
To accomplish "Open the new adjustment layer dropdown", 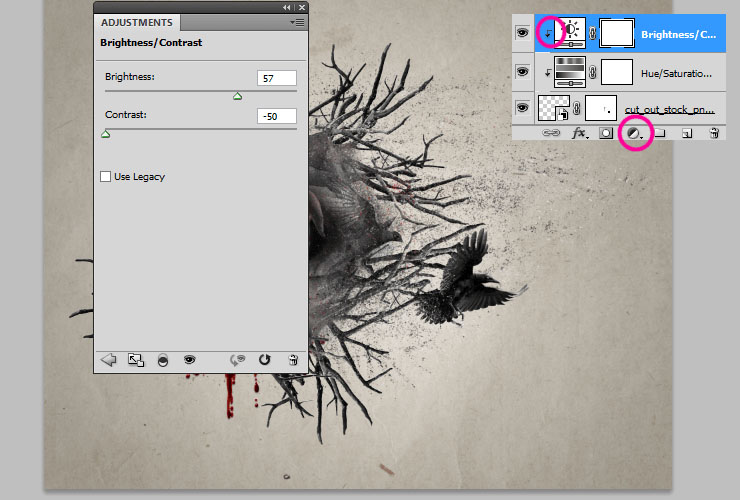I will tap(633, 132).
